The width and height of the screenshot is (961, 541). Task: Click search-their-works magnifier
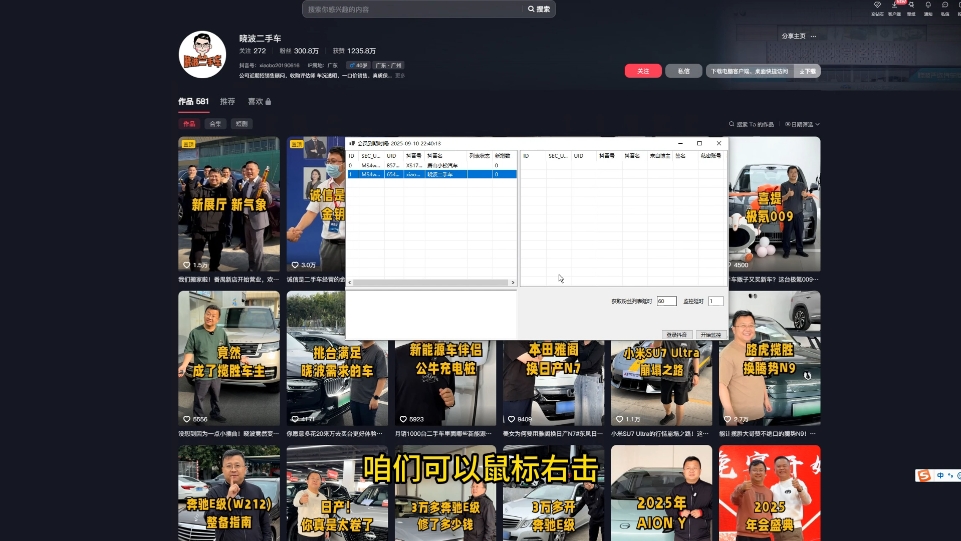(731, 124)
